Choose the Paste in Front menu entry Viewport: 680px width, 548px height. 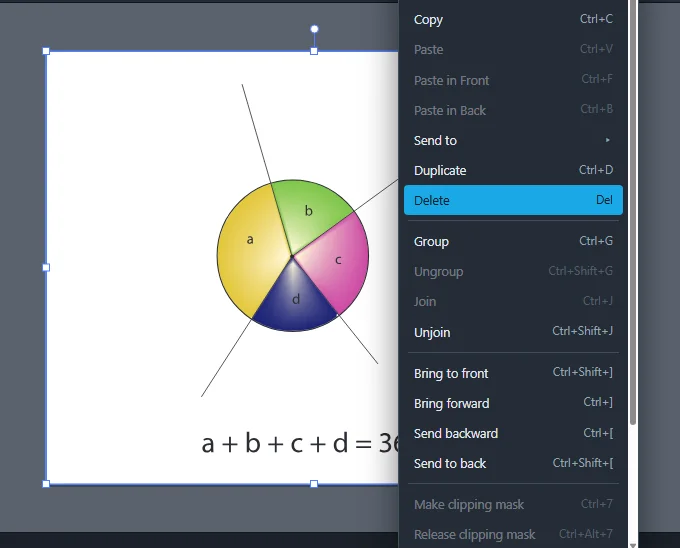513,80
